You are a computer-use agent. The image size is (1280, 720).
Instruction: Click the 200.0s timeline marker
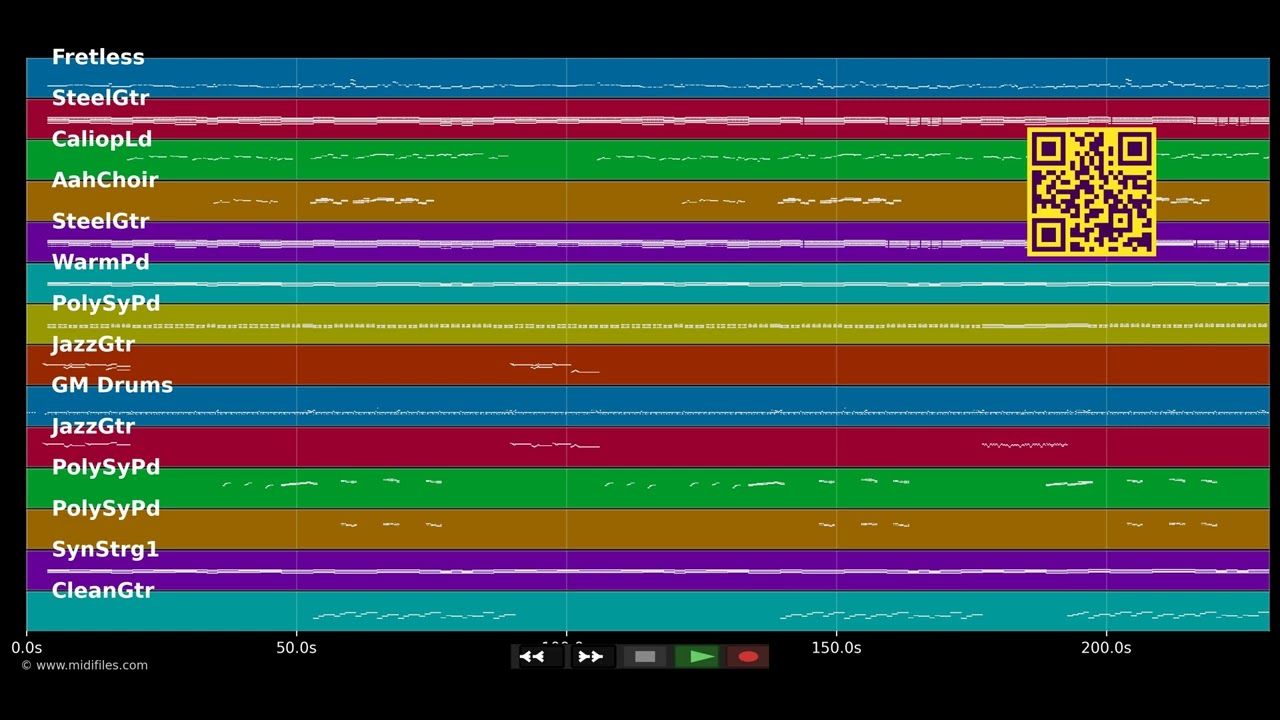(1106, 648)
